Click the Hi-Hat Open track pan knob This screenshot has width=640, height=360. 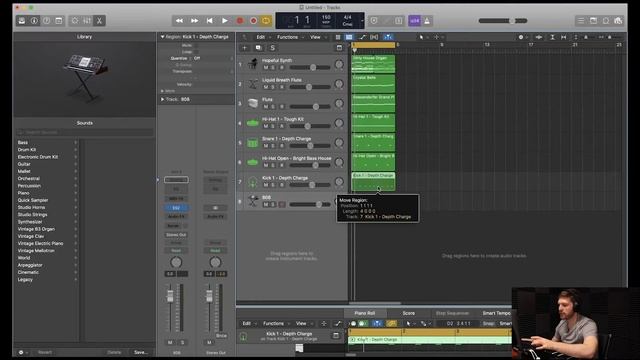pos(339,162)
